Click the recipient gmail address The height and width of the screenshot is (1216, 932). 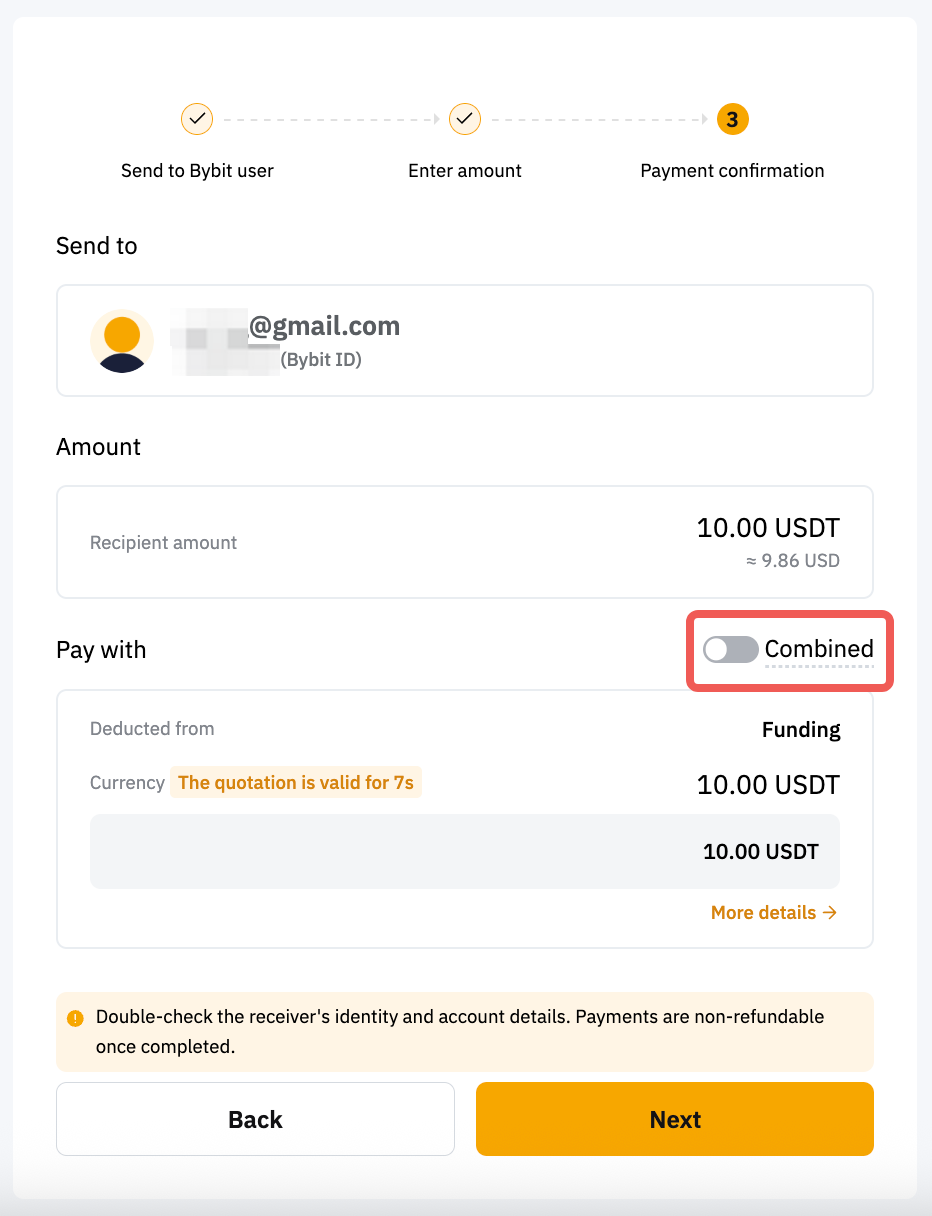[x=324, y=326]
